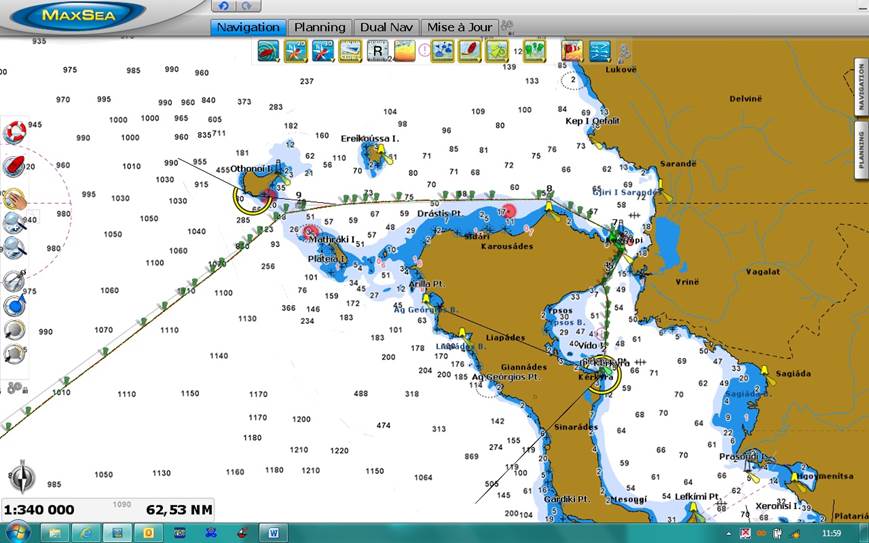Image resolution: width=869 pixels, height=543 pixels.
Task: Expand the red fish chart dropdown
Action: (x=268, y=50)
